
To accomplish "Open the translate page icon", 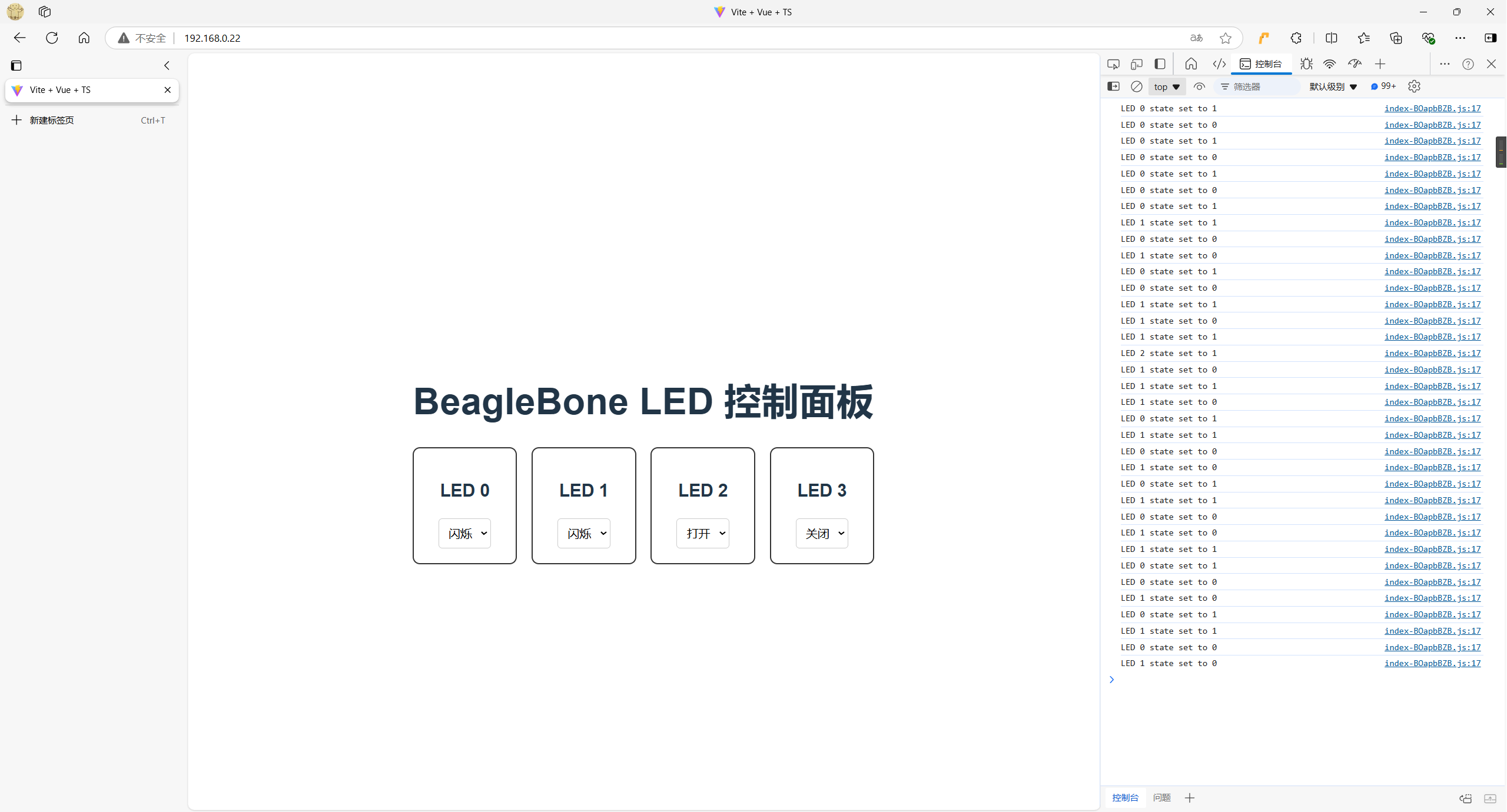I will click(1196, 38).
